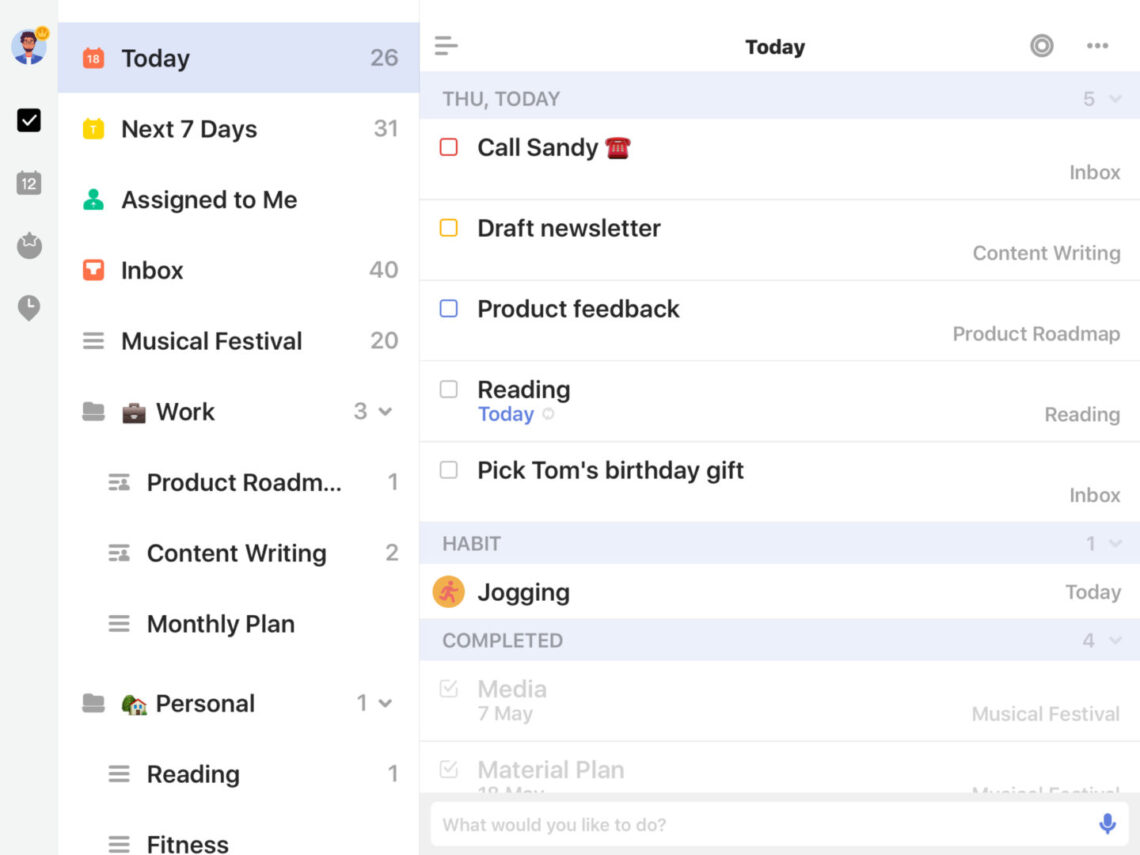1140x855 pixels.
Task: Click the Today due date link under Reading
Action: coord(505,414)
